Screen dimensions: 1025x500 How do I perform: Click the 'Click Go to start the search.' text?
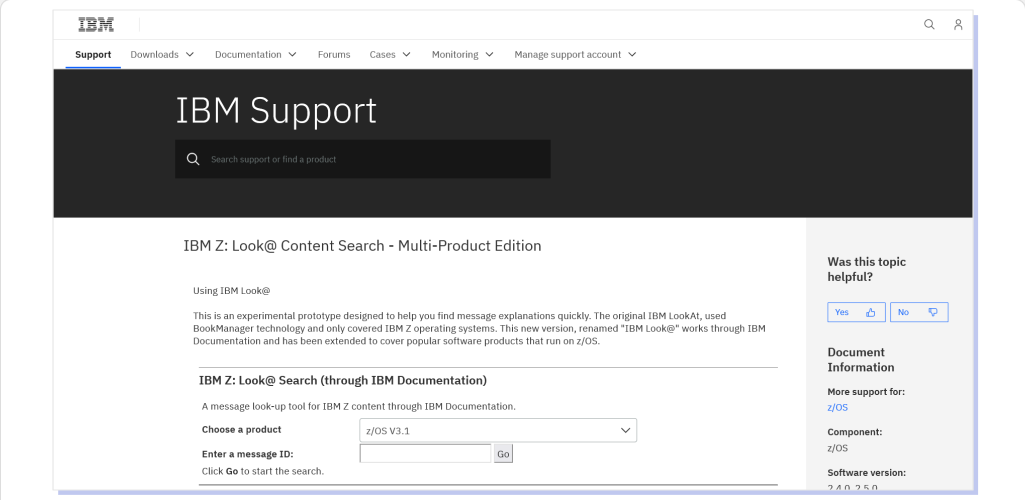point(263,471)
